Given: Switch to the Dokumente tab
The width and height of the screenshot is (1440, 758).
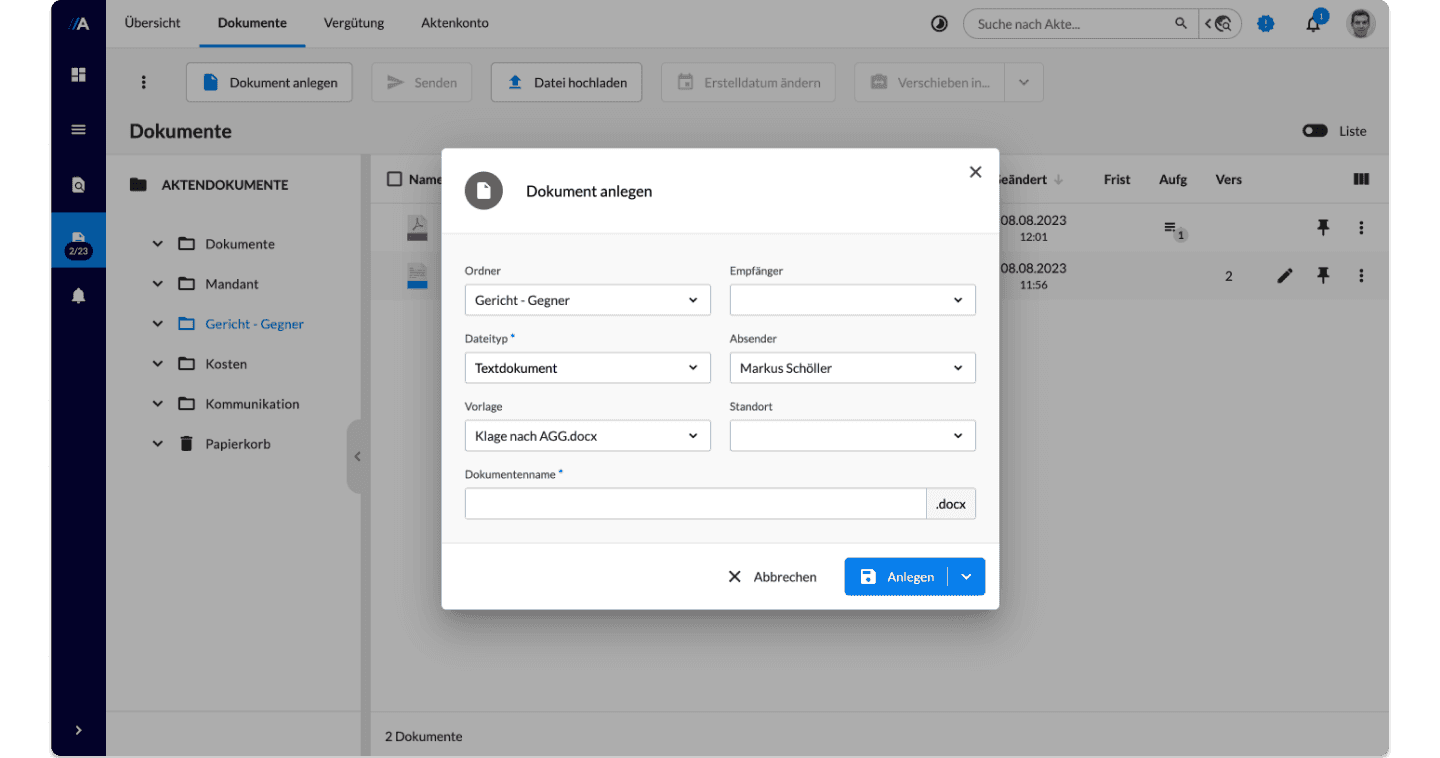Looking at the screenshot, I should point(252,23).
